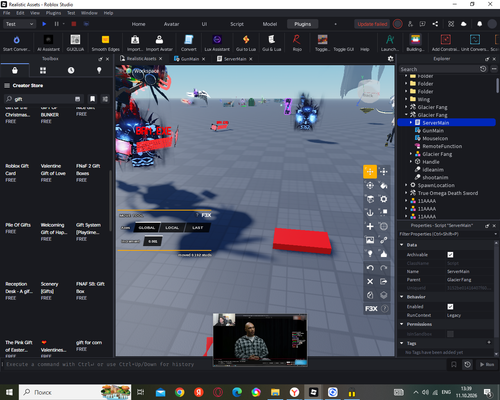Collapse the Behavior properties section
Image resolution: width=500 pixels, height=400 pixels.
[402, 297]
